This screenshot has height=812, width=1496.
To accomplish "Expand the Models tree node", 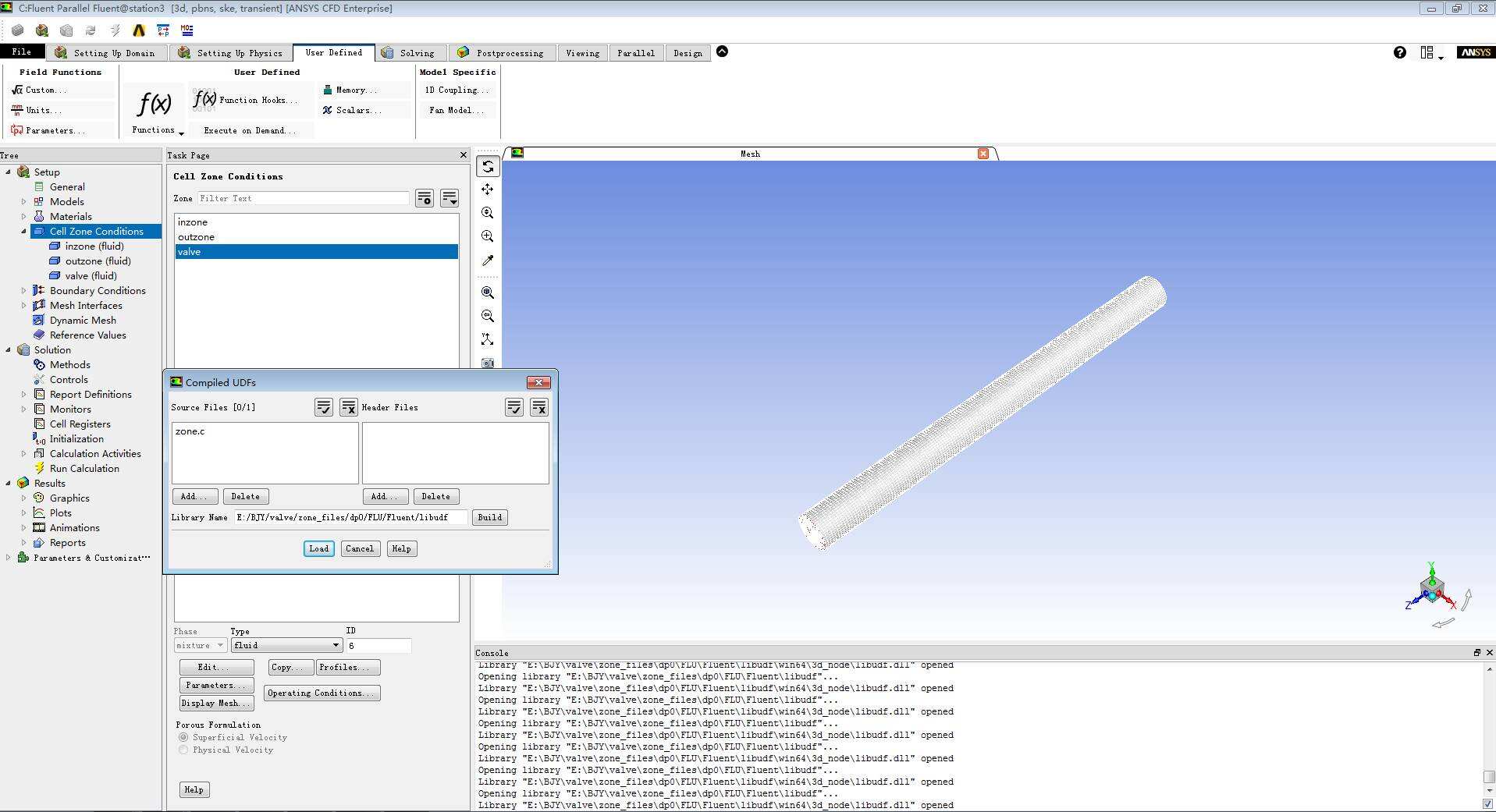I will pyautogui.click(x=23, y=201).
